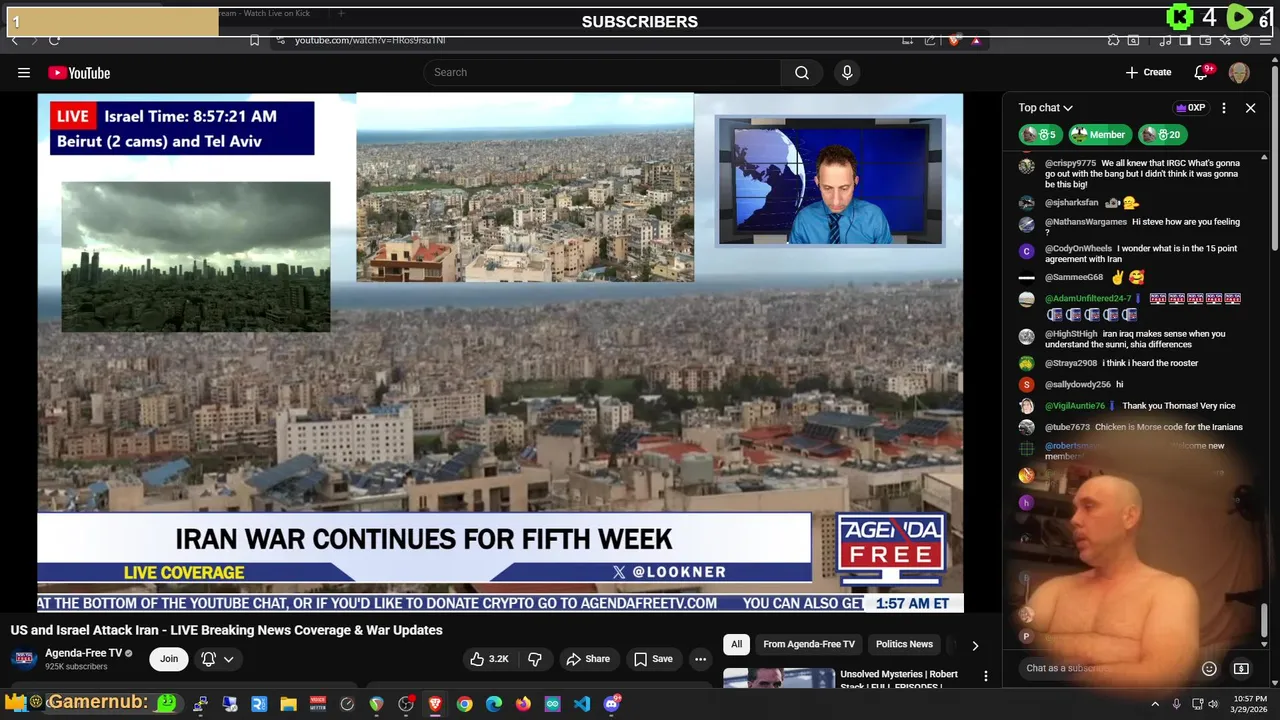Open Google Chrome from the taskbar
Image resolution: width=1280 pixels, height=720 pixels.
(x=464, y=704)
